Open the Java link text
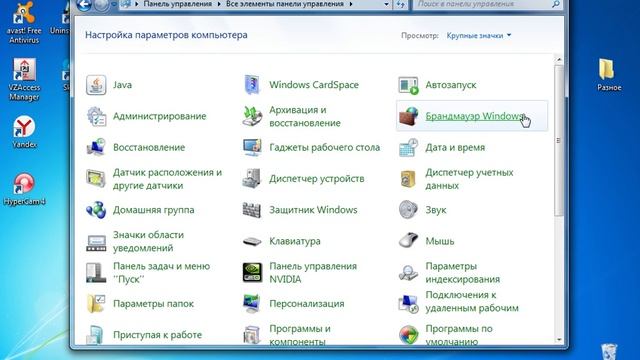The width and height of the screenshot is (640, 360). pos(122,85)
